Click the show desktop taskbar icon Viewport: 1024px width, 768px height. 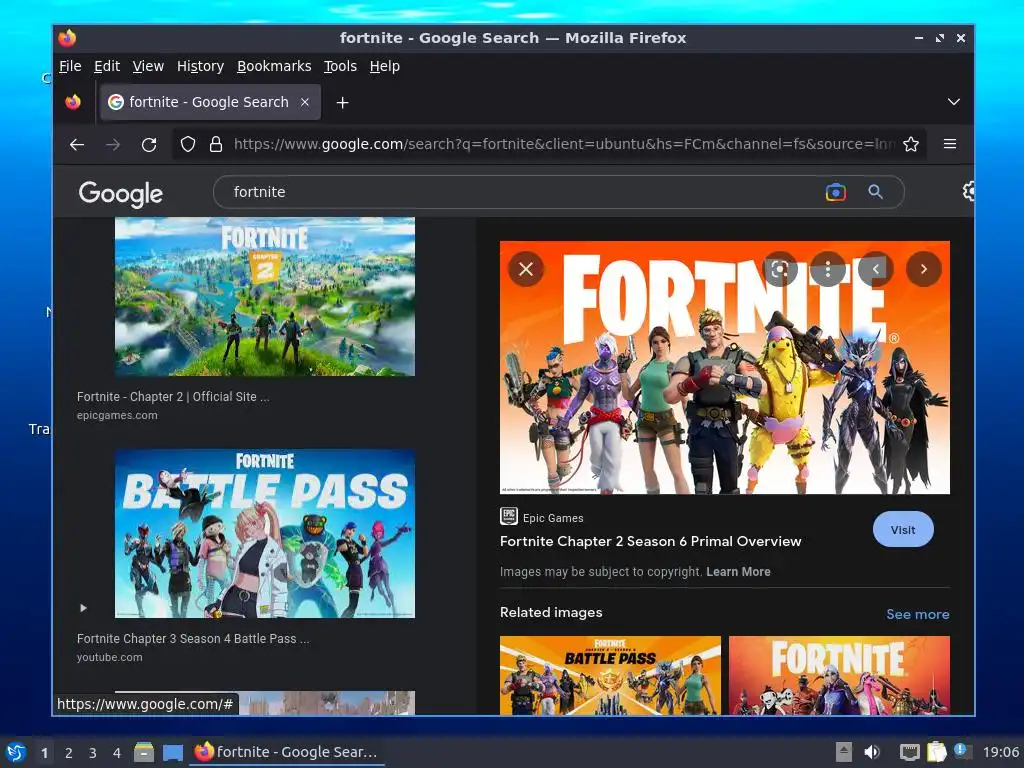point(172,753)
